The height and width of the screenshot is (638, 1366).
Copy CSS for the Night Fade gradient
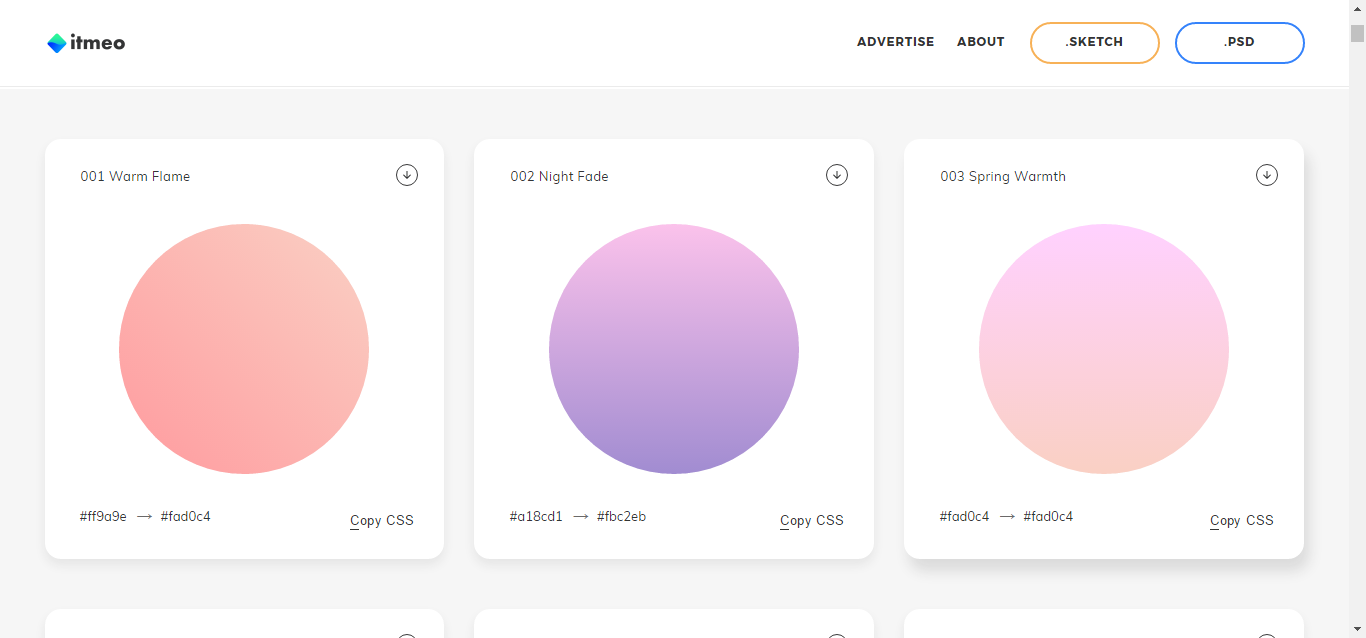[x=812, y=520]
